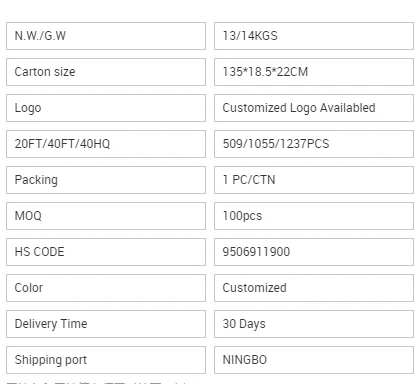
Task: Select the 135*18.5*22CM carton dimensions cell
Action: [x=314, y=72]
